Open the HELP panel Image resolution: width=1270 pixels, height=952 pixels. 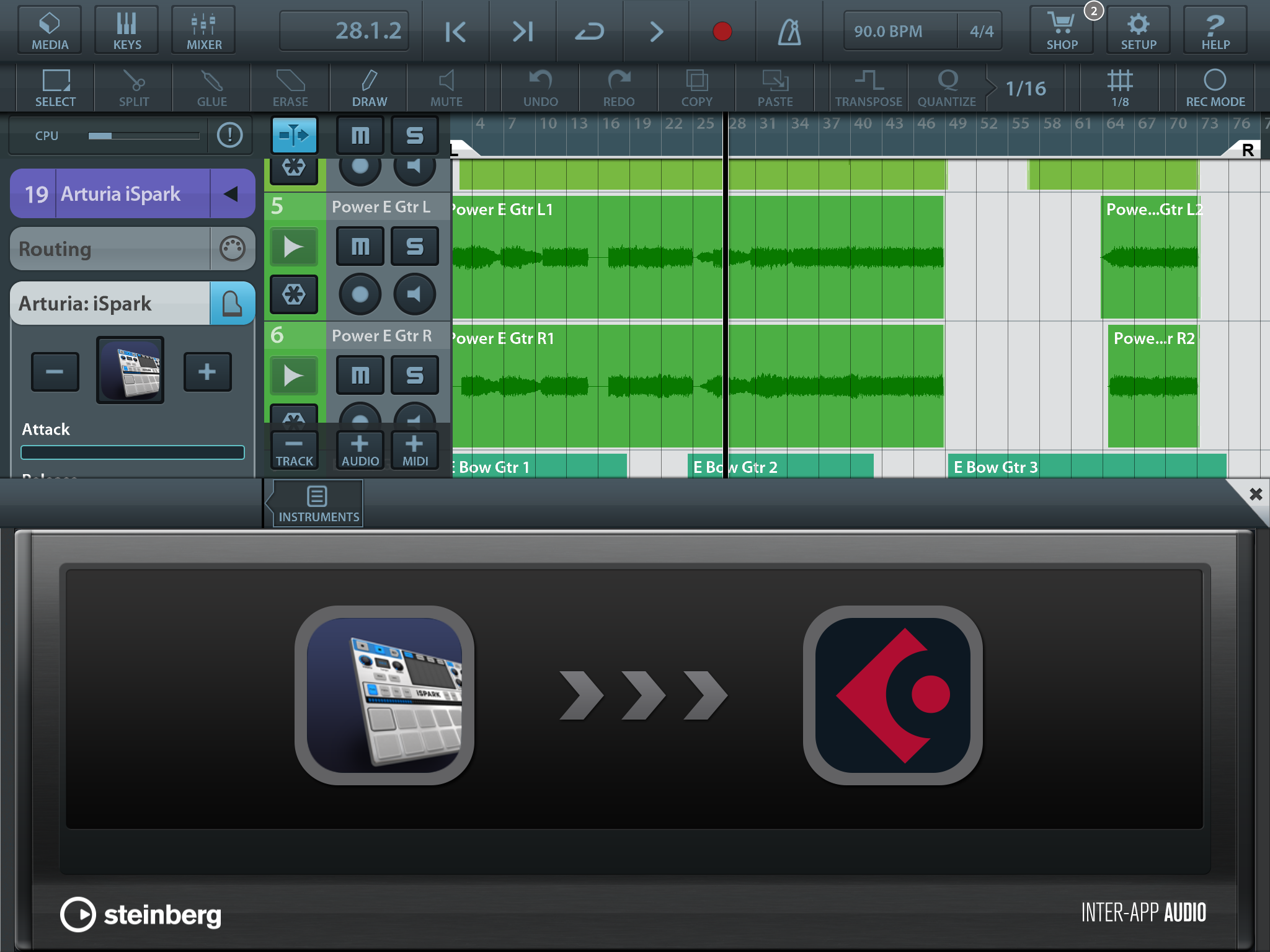click(1215, 30)
